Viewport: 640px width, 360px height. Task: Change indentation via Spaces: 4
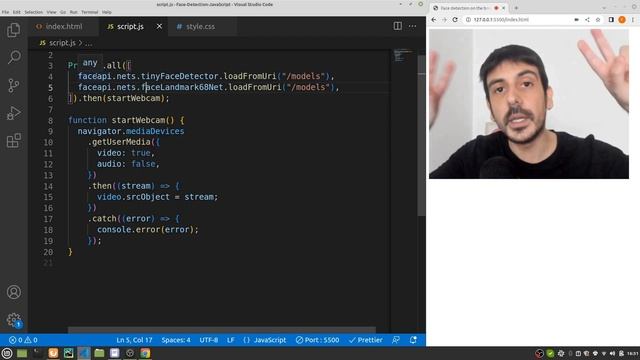point(176,340)
